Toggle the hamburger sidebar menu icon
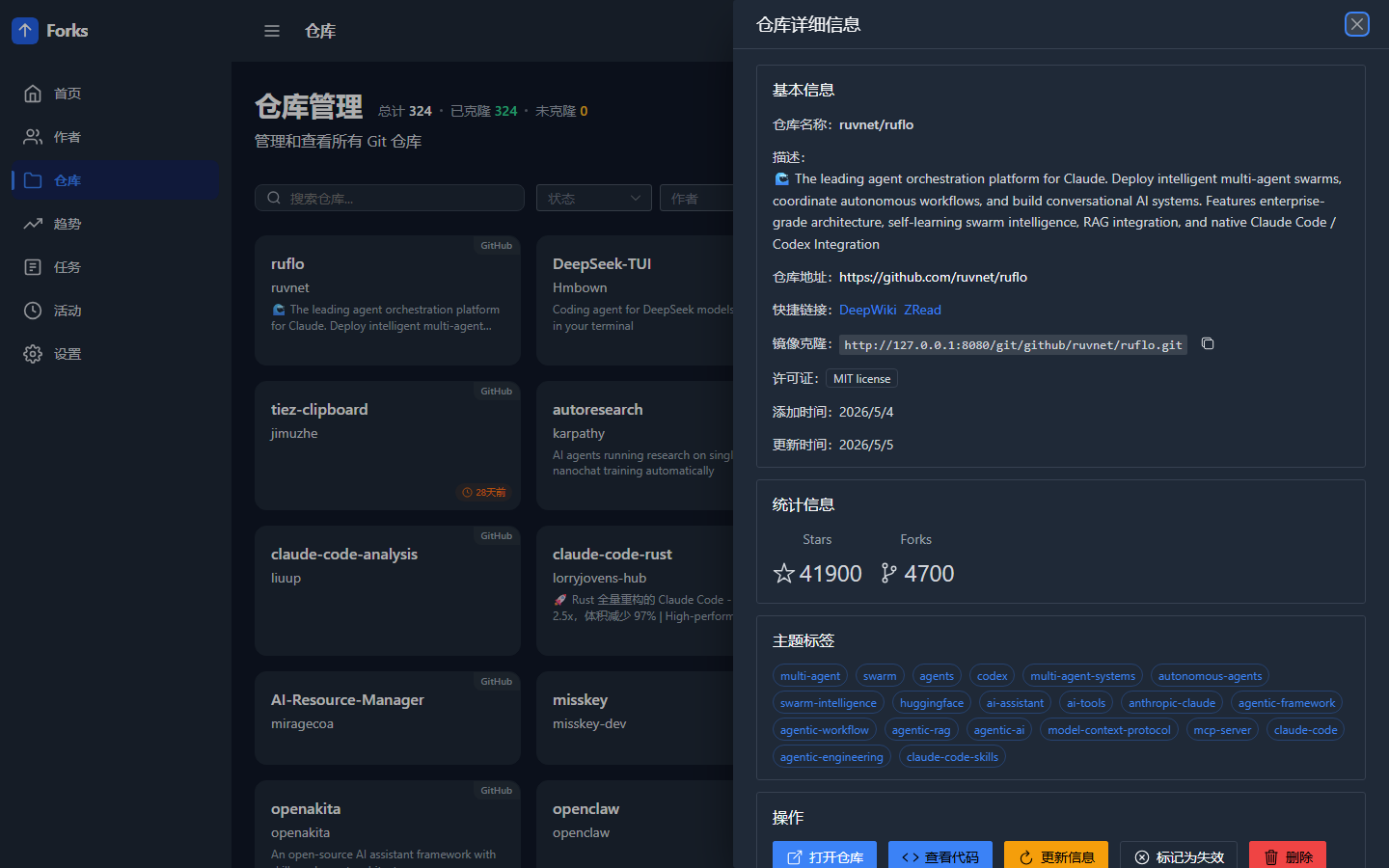This screenshot has width=1389, height=868. pyautogui.click(x=272, y=31)
